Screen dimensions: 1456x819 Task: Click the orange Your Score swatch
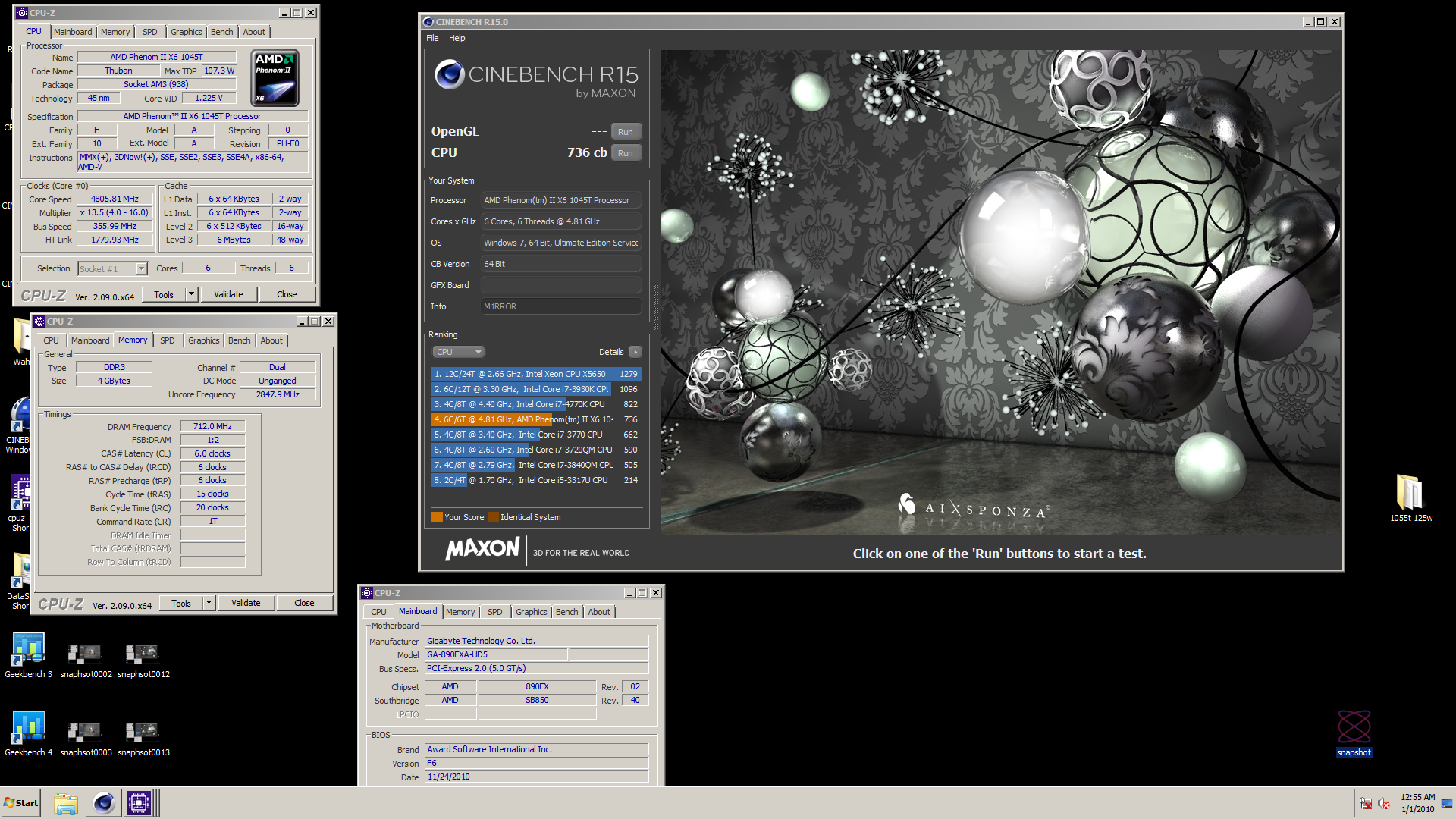[x=437, y=517]
